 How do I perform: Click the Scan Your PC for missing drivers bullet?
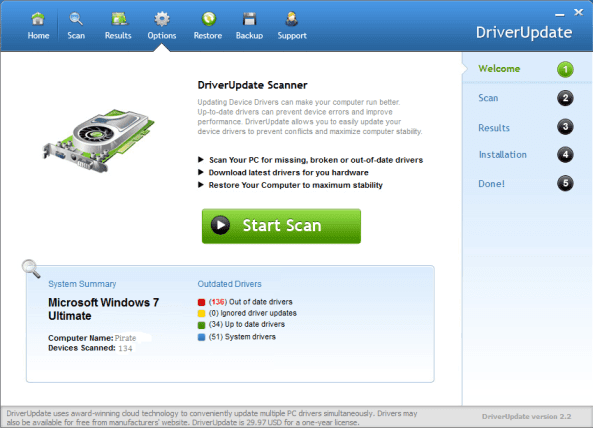click(316, 160)
